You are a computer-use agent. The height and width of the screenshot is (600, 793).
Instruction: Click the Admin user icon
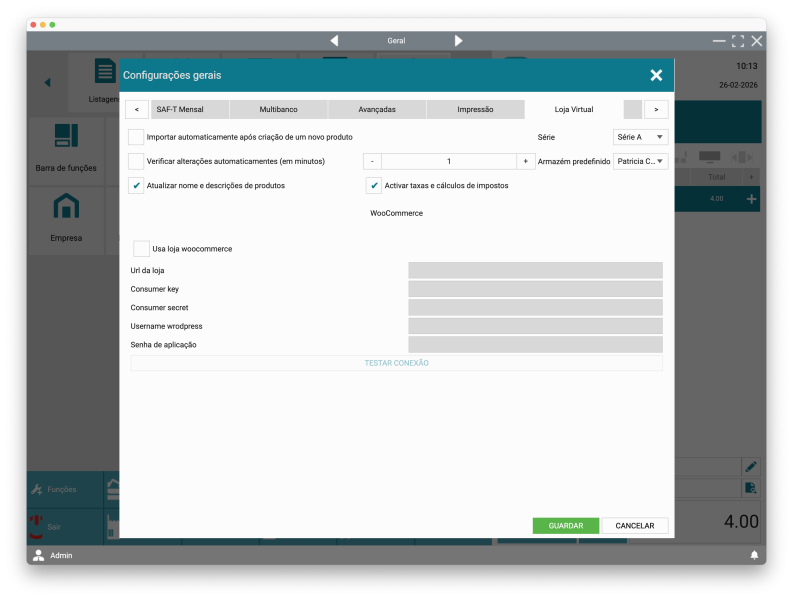pyautogui.click(x=39, y=555)
